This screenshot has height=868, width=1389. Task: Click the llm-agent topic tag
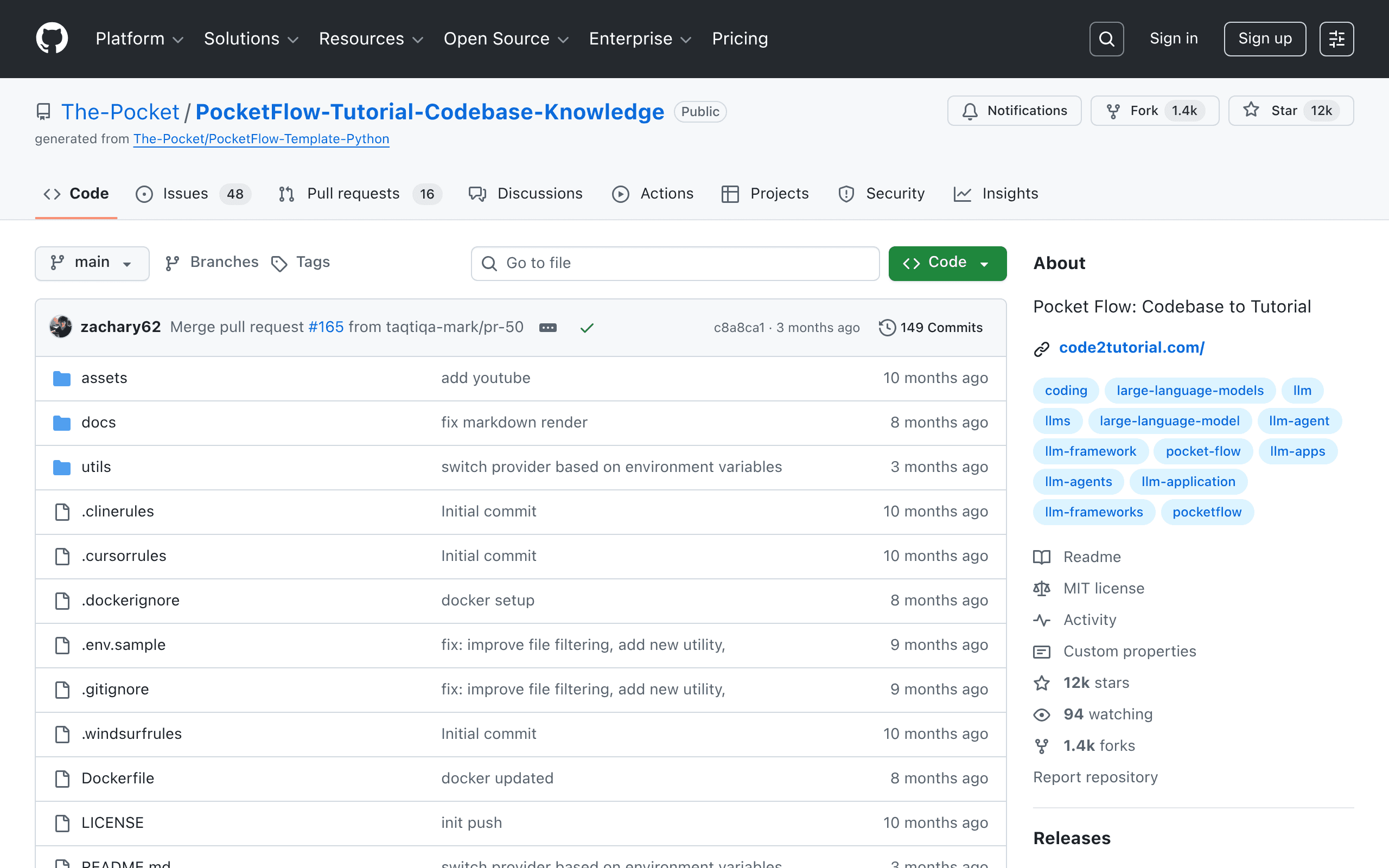(x=1299, y=421)
